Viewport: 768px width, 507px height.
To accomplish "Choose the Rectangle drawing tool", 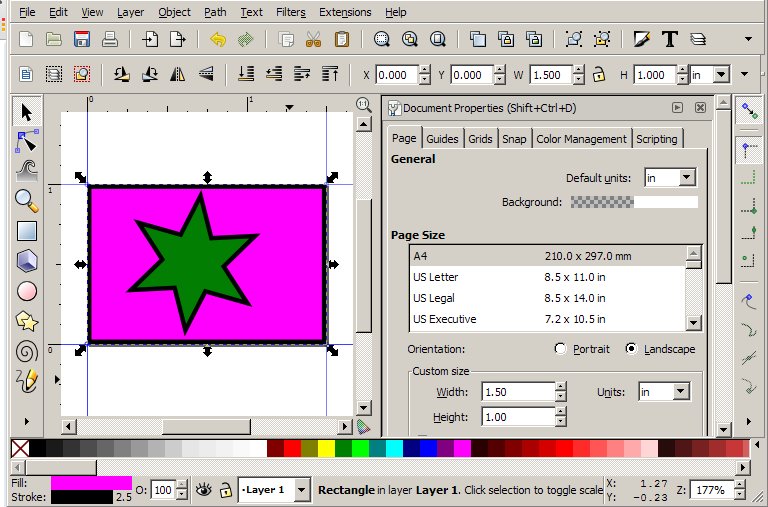I will (x=27, y=231).
